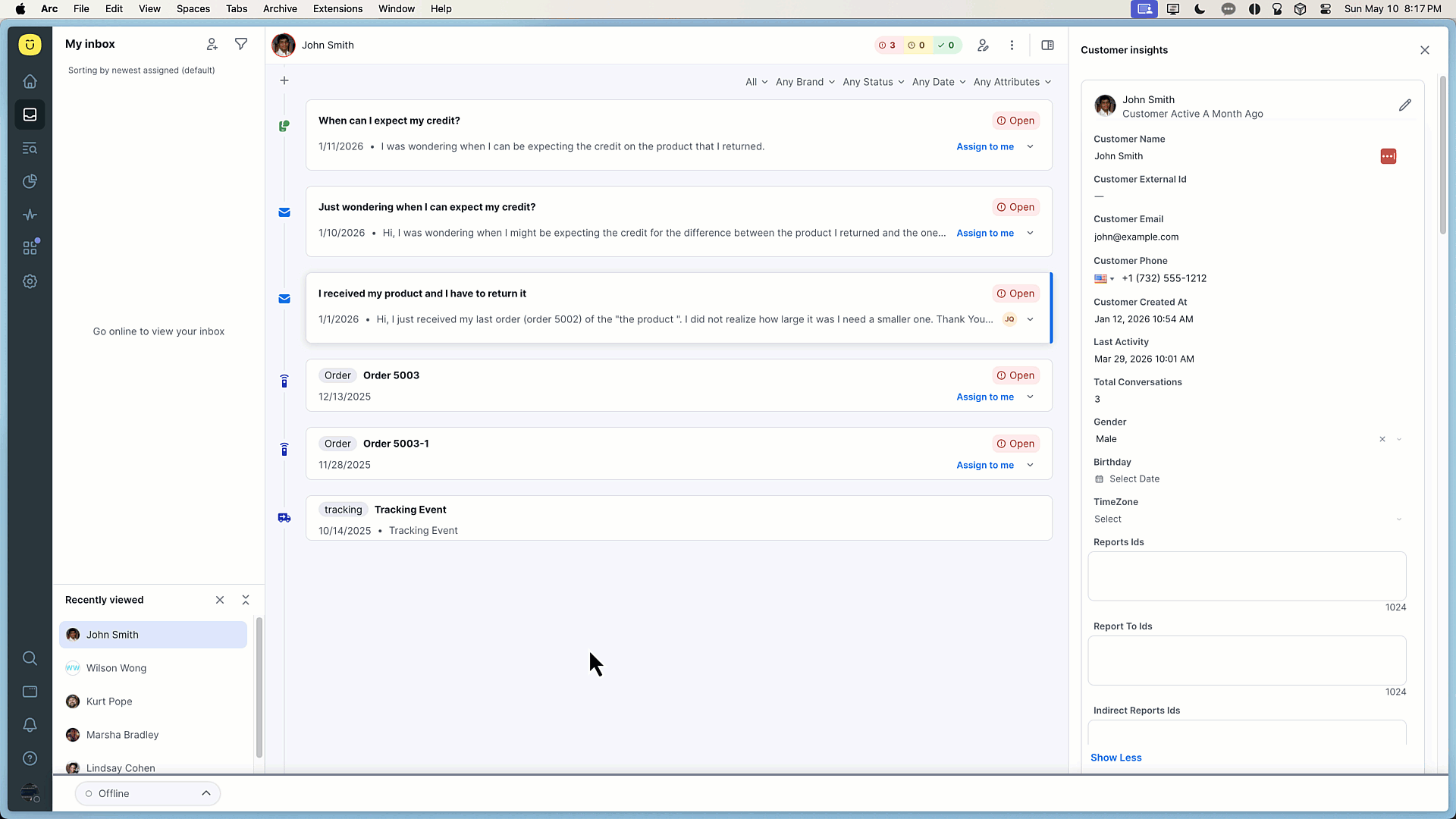Open the Gender dropdown arrow
This screenshot has height=819, width=1456.
tap(1399, 439)
